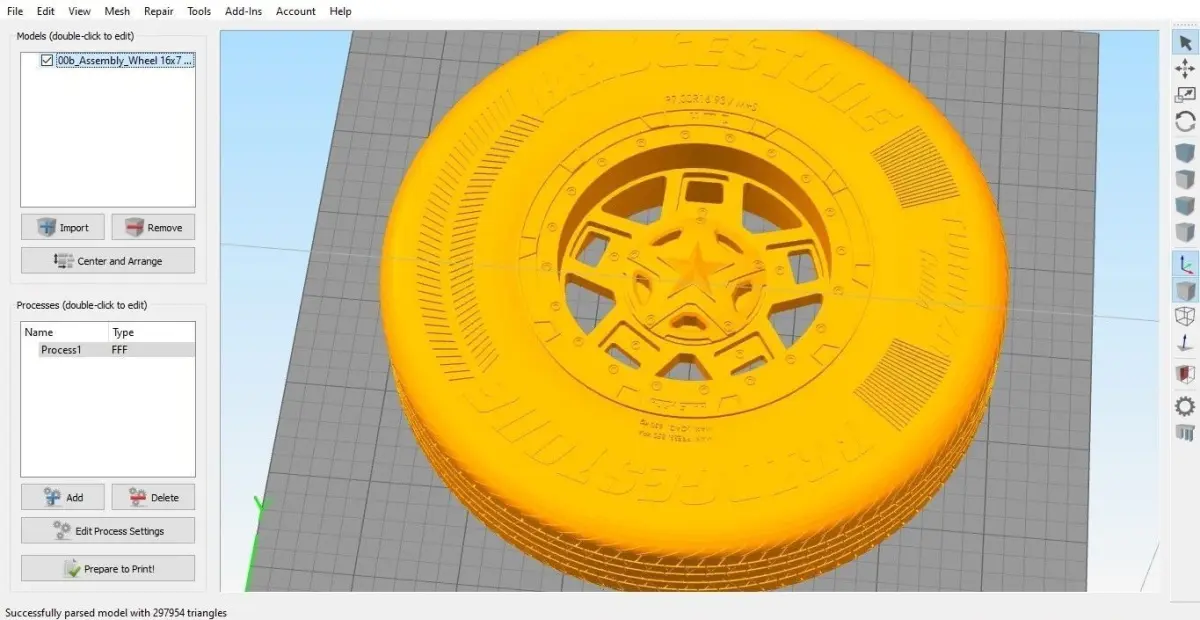
Task: Open the Edit menu
Action: point(46,11)
